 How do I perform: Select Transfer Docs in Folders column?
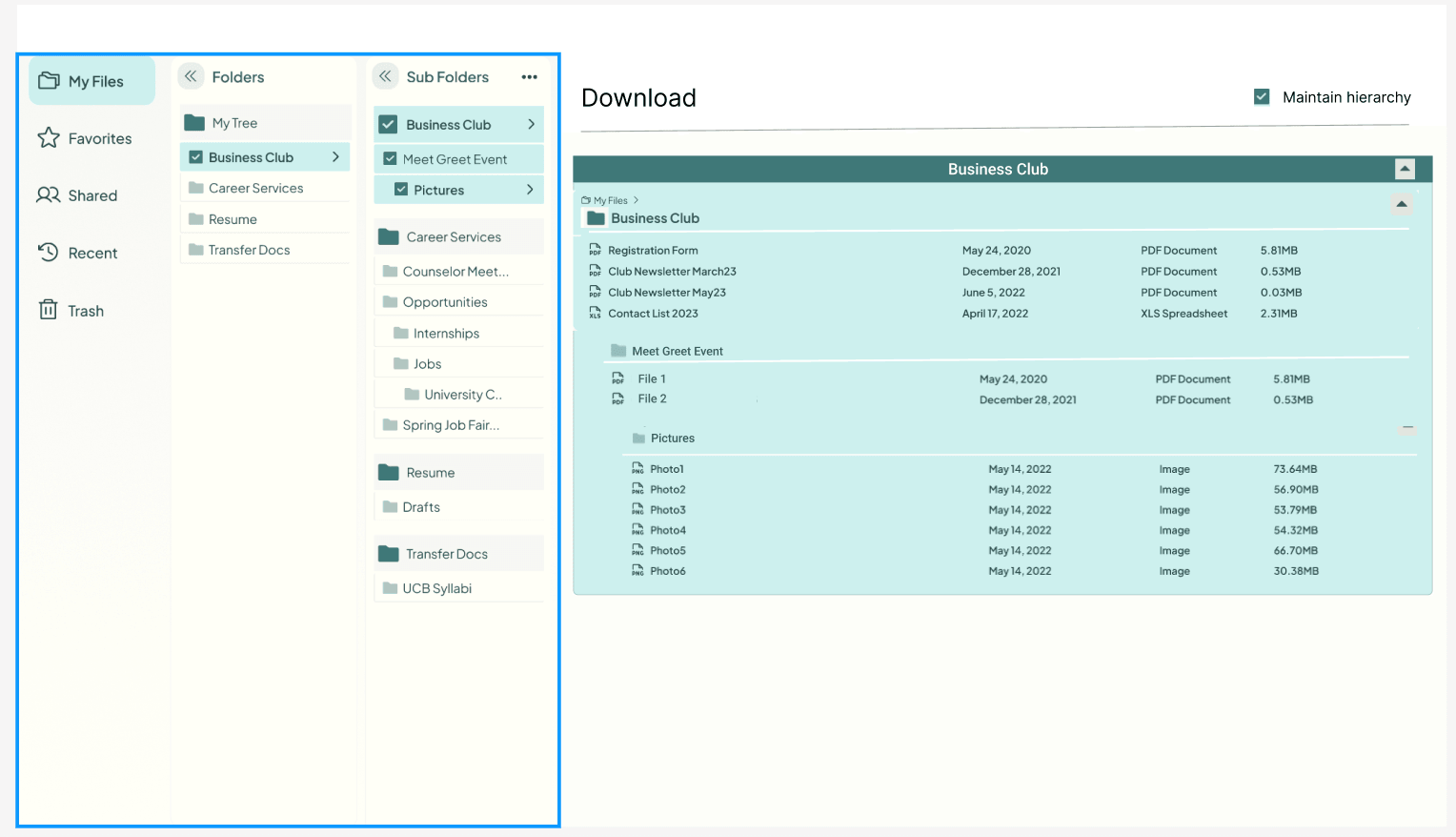pyautogui.click(x=265, y=250)
